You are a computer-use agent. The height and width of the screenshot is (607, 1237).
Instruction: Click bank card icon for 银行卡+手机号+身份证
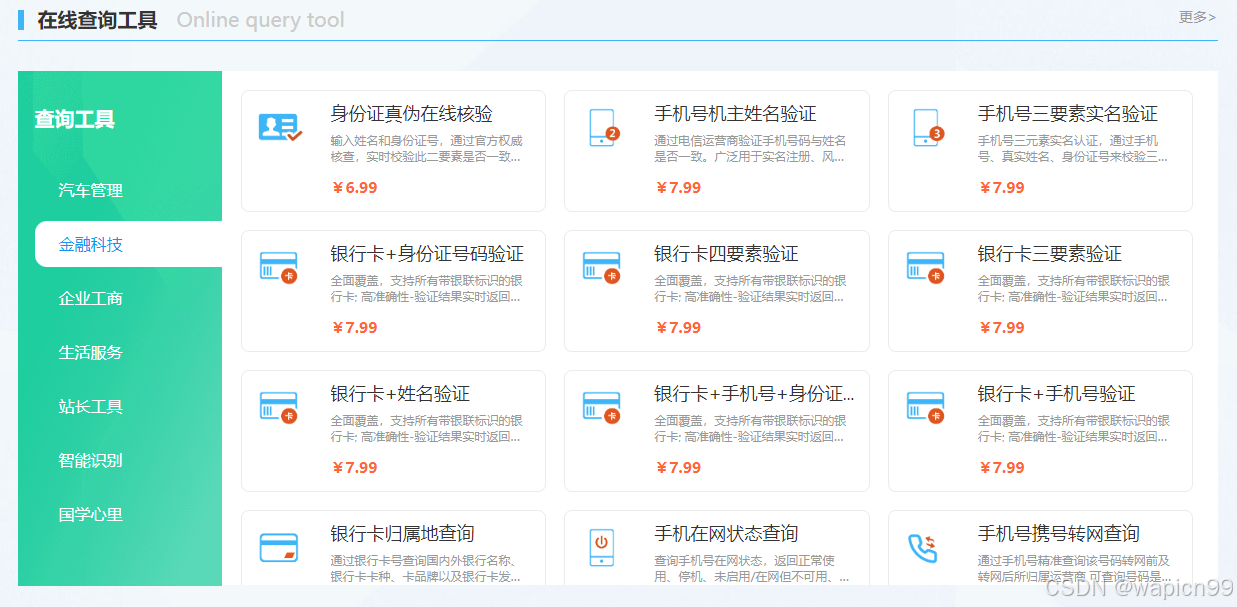(602, 408)
